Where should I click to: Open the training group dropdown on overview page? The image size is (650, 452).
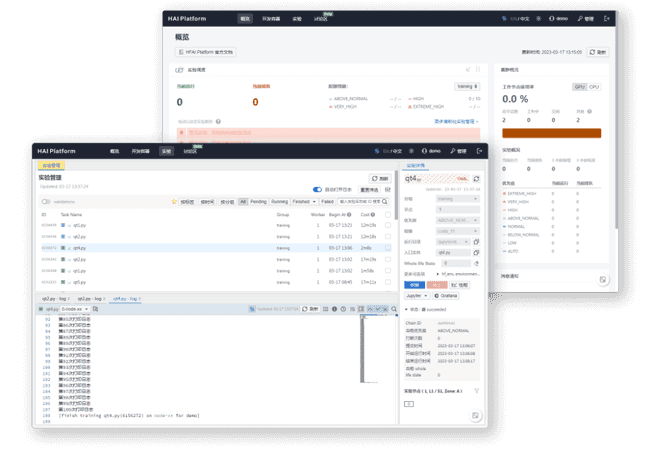[466, 86]
